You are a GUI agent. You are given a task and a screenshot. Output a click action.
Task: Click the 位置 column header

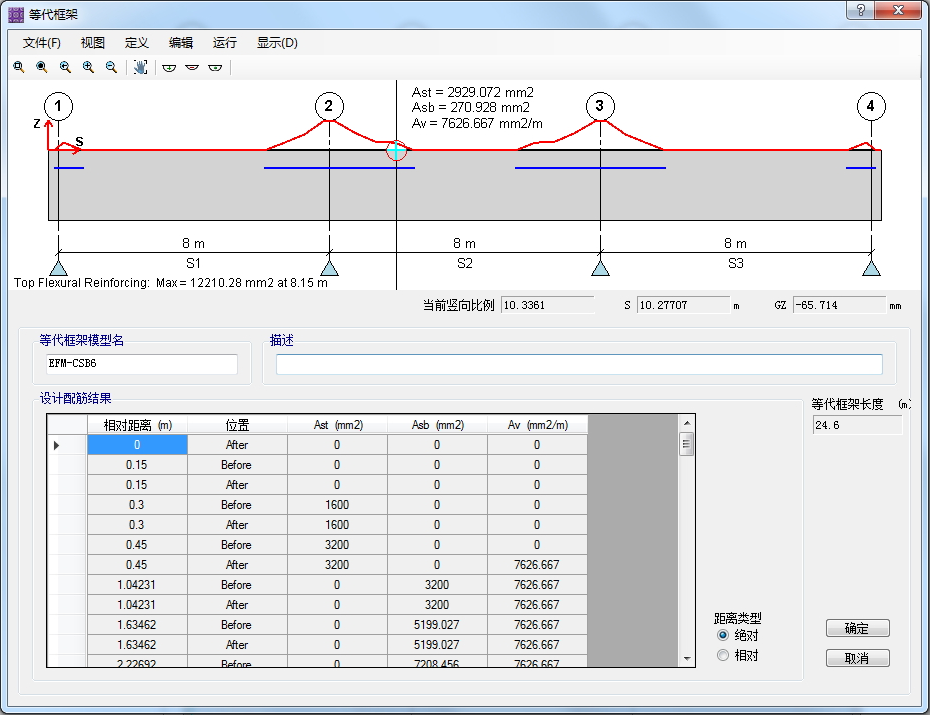click(x=237, y=425)
